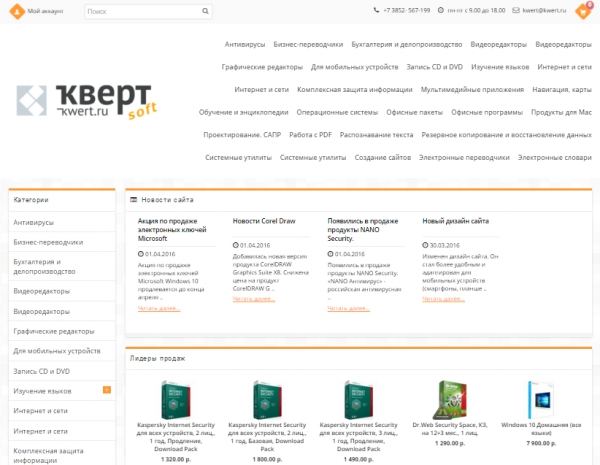
Task: Focus the Поиск search field
Action: tap(148, 11)
